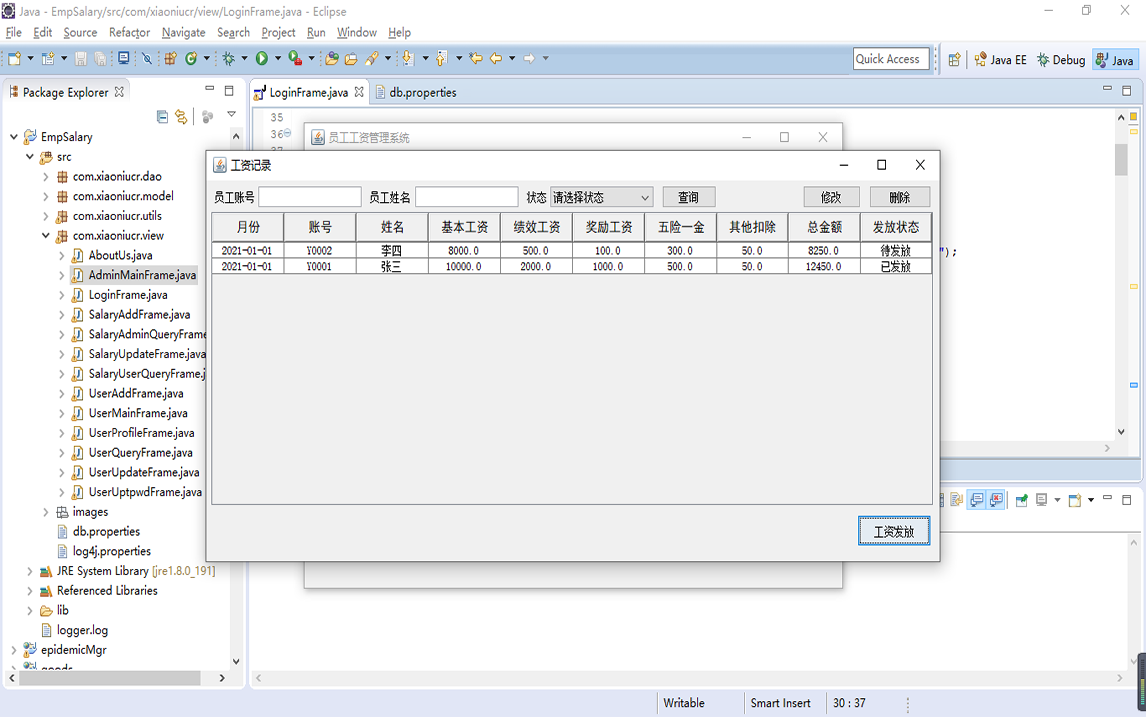Click the 总金额 column header
The width and height of the screenshot is (1146, 717).
(824, 227)
